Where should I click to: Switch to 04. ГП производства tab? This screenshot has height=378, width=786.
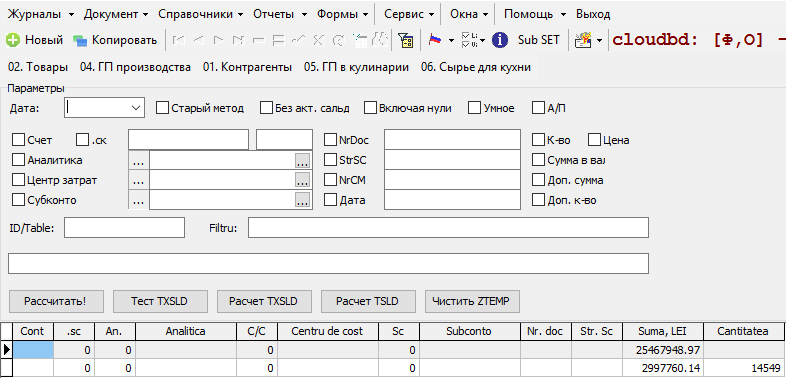[135, 67]
